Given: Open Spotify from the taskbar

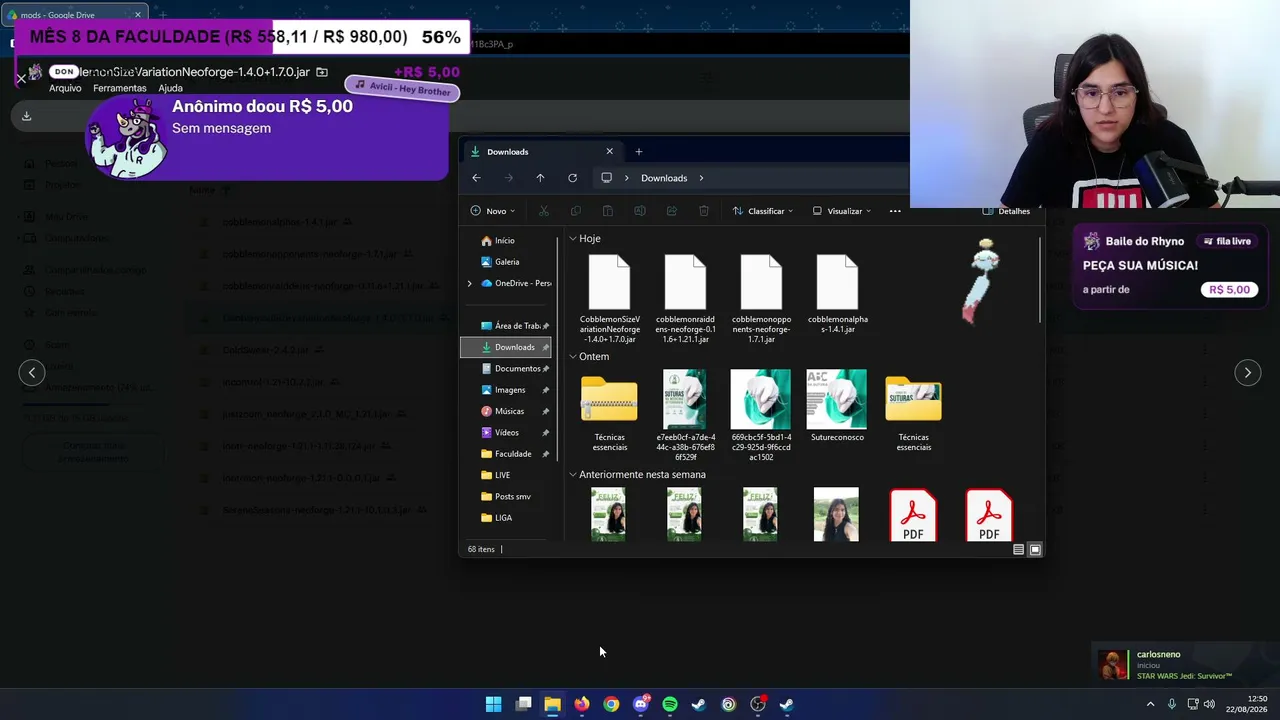Looking at the screenshot, I should (x=670, y=704).
